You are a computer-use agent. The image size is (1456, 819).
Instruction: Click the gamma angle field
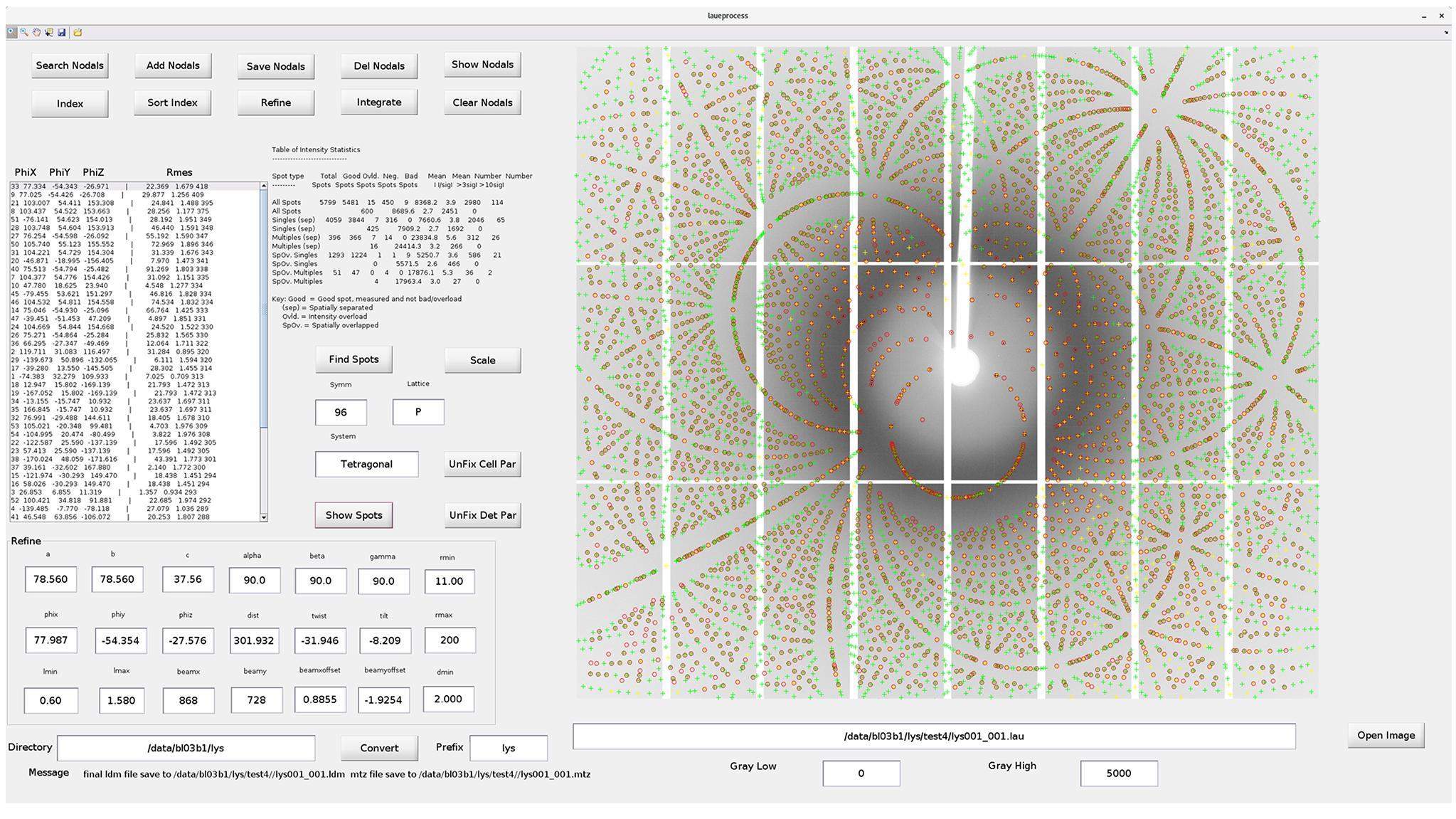point(383,581)
